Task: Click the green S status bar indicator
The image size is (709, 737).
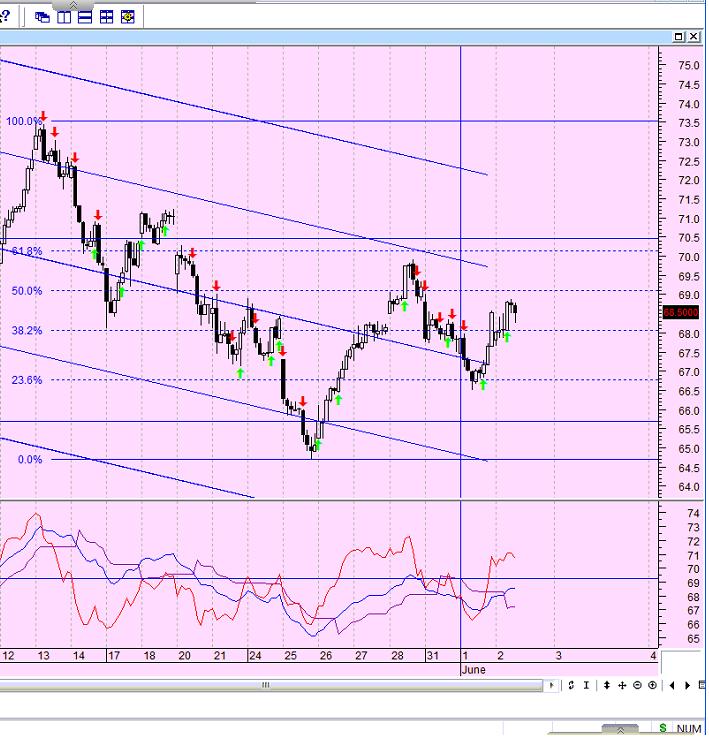Action: [662, 728]
